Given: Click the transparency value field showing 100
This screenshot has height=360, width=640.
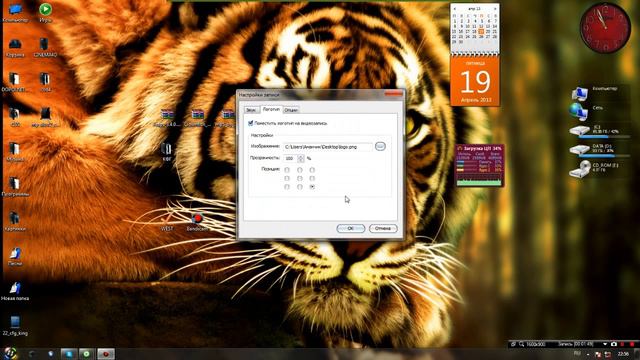Looking at the screenshot, I should pyautogui.click(x=290, y=158).
